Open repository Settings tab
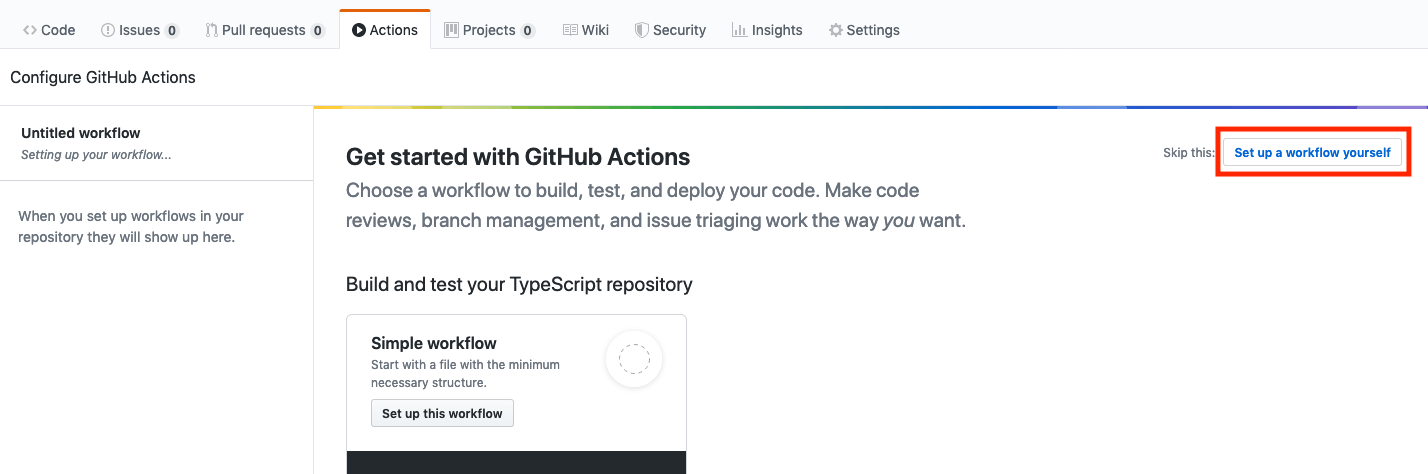 pos(864,30)
